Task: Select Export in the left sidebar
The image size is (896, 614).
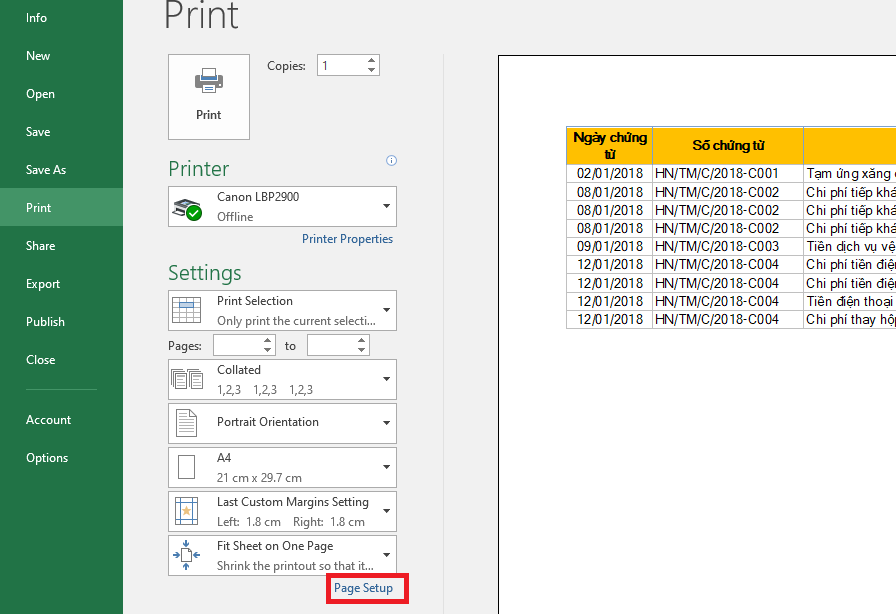Action: coord(43,284)
